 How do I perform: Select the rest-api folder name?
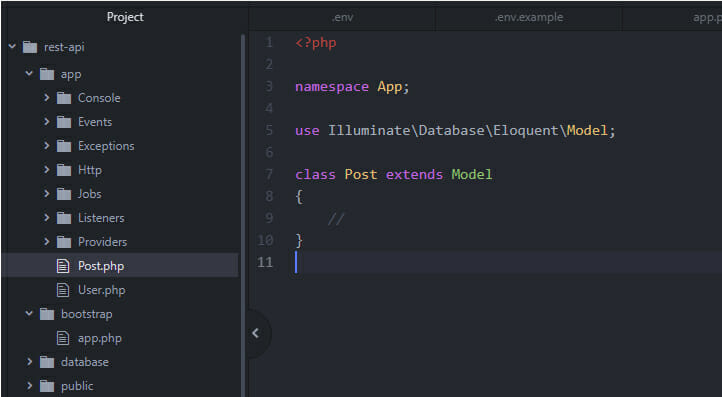64,47
